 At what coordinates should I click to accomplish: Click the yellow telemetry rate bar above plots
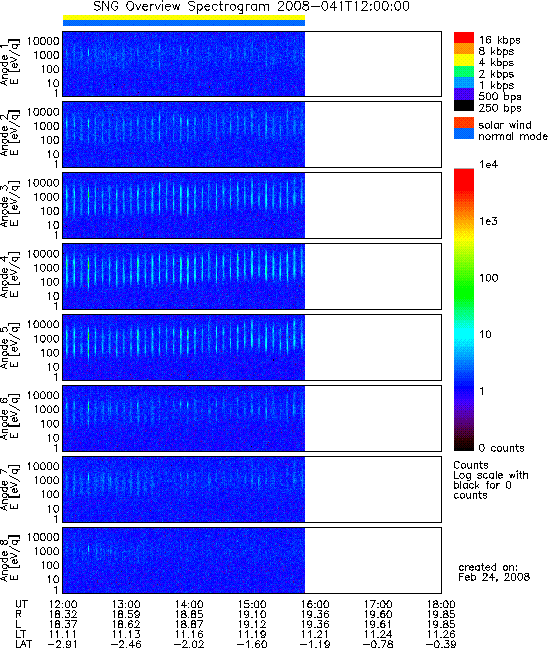click(x=184, y=18)
